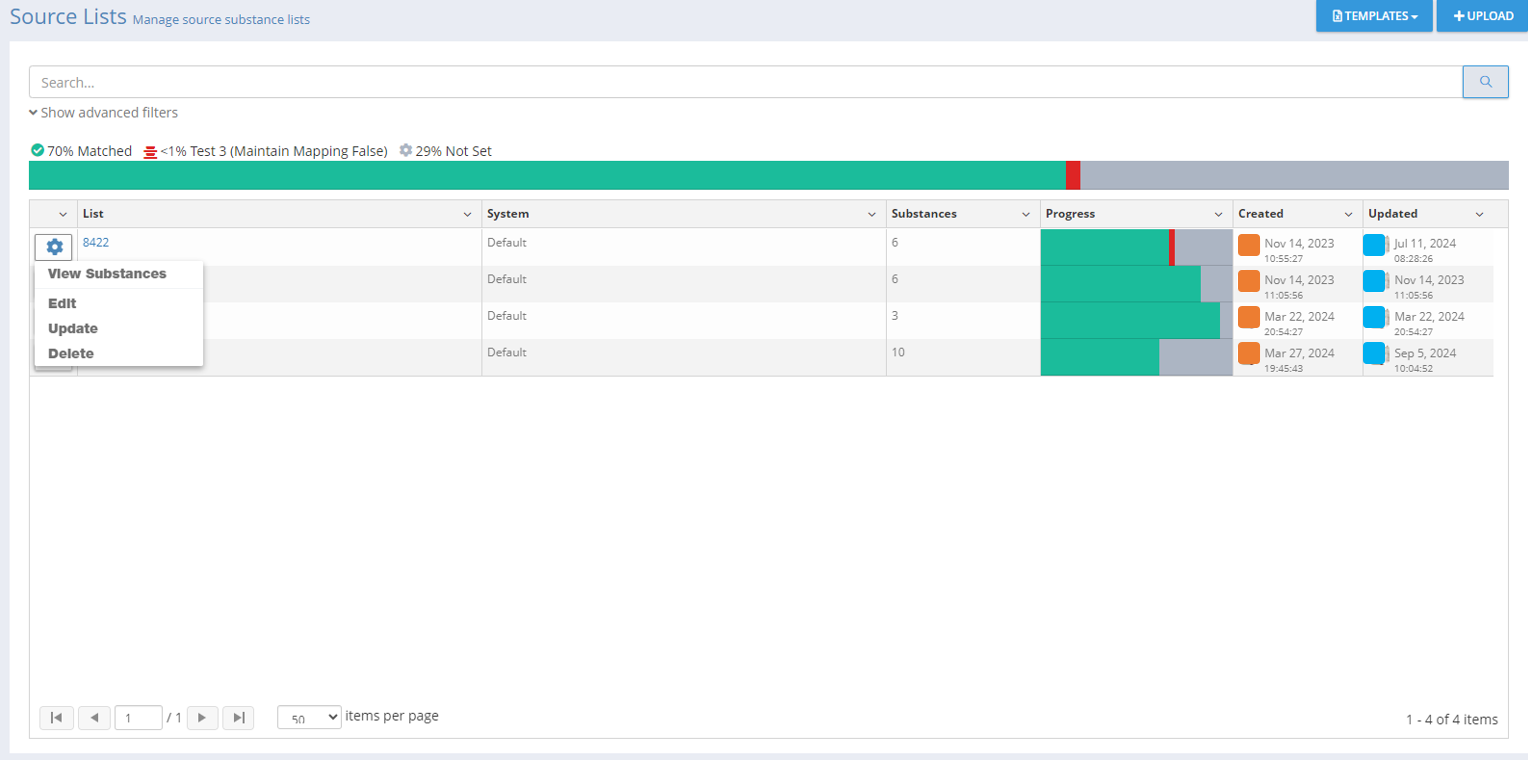Click the orange creator avatar in first row
Screen dimensions: 1528x766
pyautogui.click(x=1249, y=245)
